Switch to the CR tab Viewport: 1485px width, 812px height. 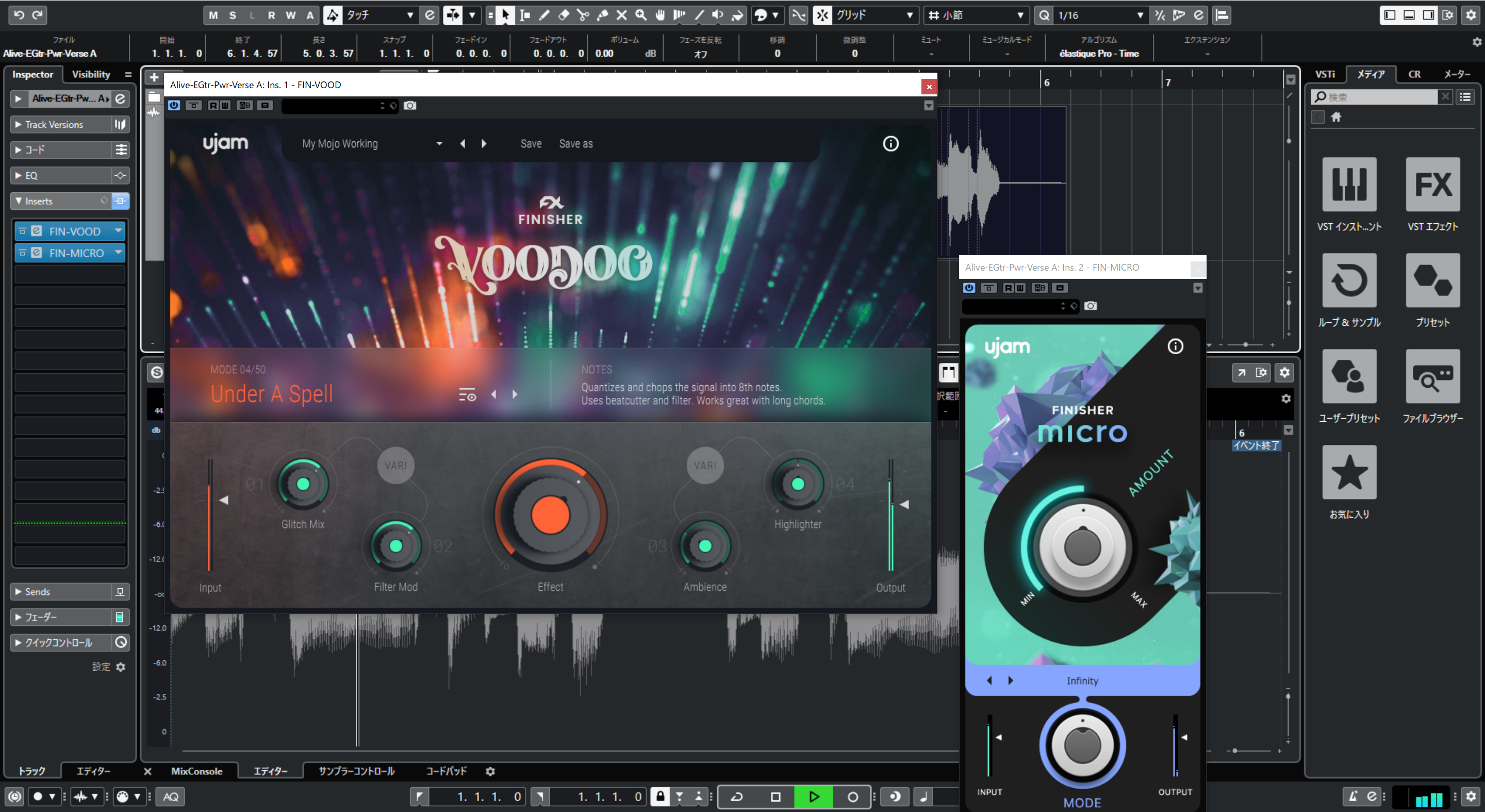(1414, 74)
